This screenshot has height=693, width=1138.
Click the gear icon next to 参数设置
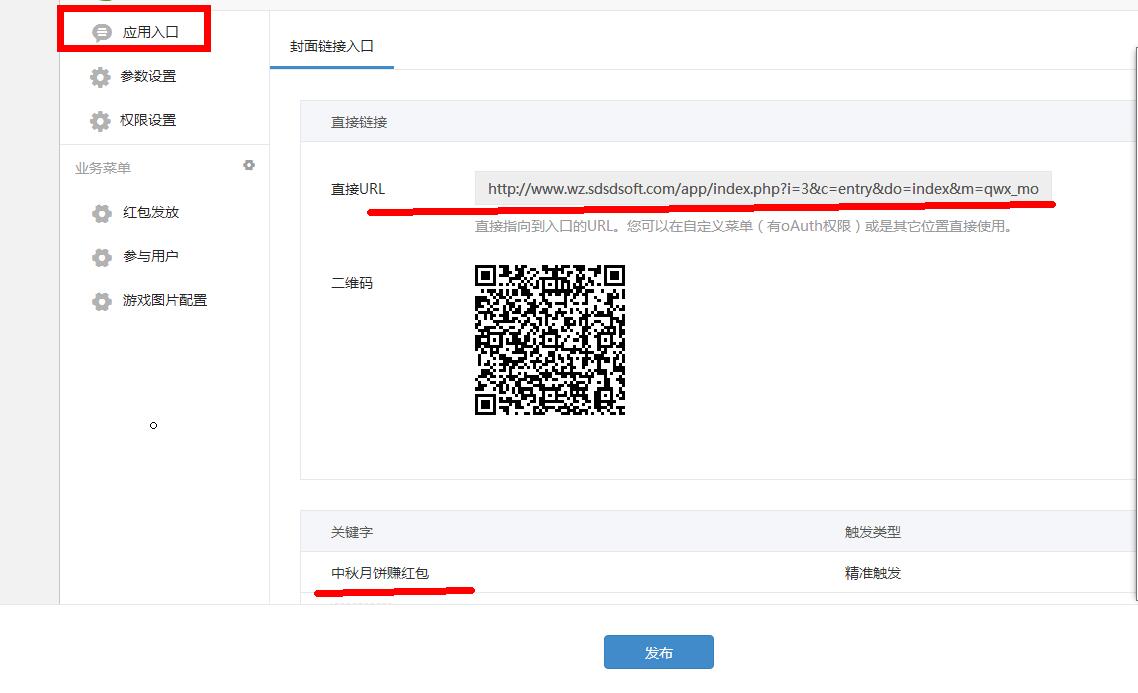[100, 77]
